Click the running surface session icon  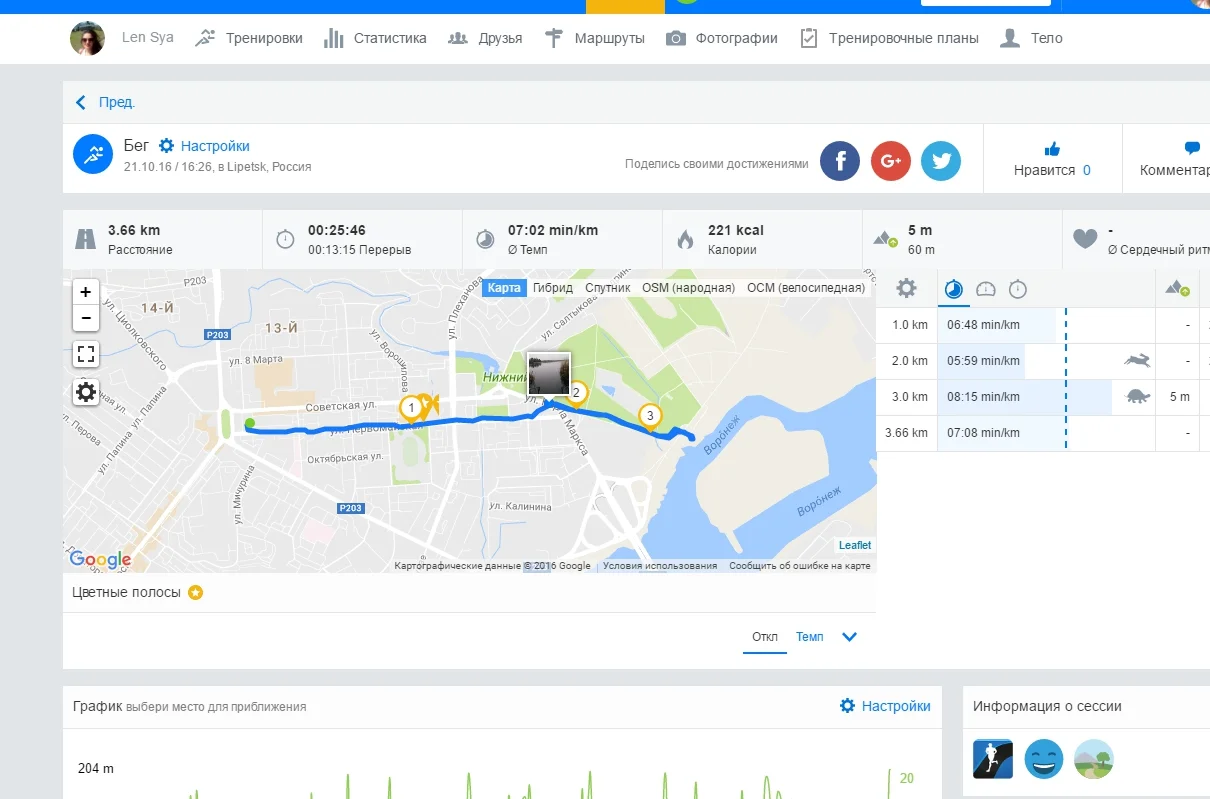coord(993,760)
